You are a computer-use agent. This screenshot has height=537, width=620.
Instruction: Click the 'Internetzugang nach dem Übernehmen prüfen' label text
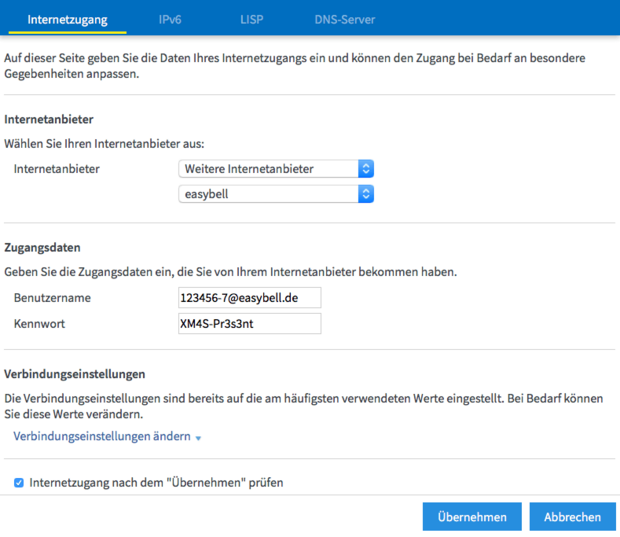click(x=156, y=483)
